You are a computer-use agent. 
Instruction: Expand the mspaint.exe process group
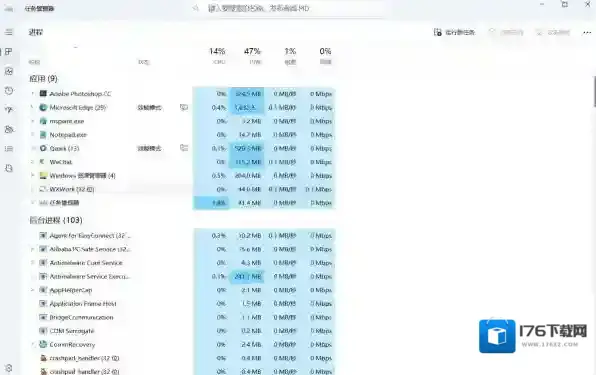click(x=33, y=121)
